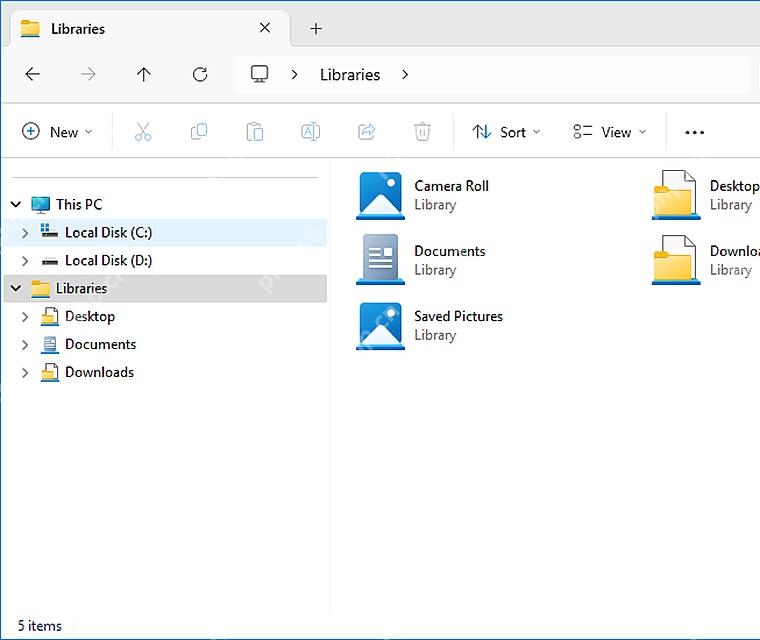Click chevron after Libraries in address bar
This screenshot has width=760, height=640.
click(405, 75)
